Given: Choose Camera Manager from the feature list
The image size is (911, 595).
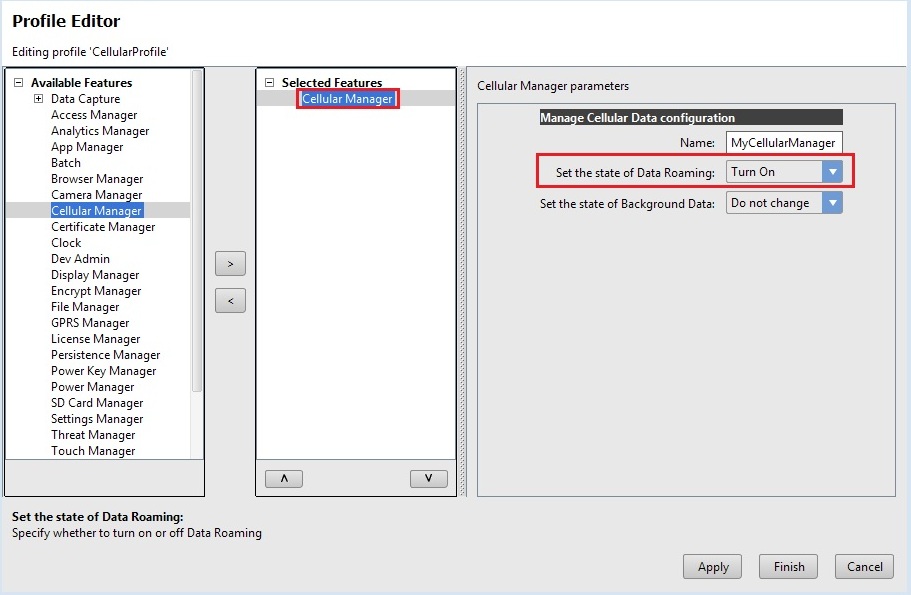Looking at the screenshot, I should coord(96,195).
